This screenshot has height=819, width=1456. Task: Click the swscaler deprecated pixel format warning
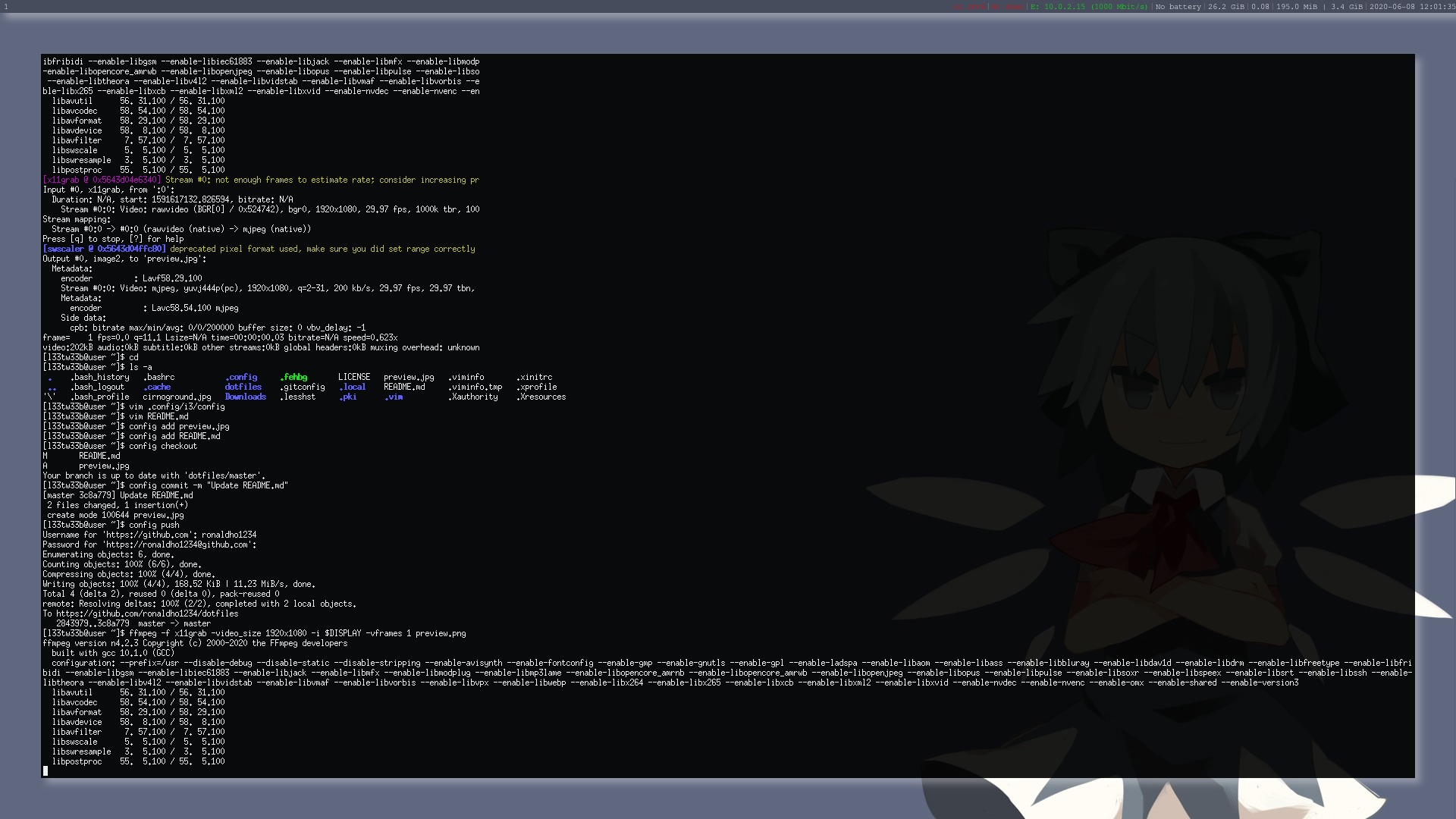pyautogui.click(x=322, y=249)
